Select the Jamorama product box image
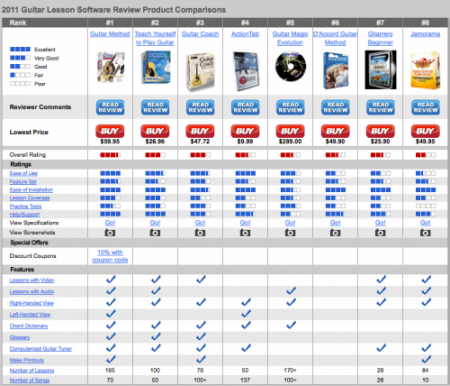The image size is (450, 386). 425,70
